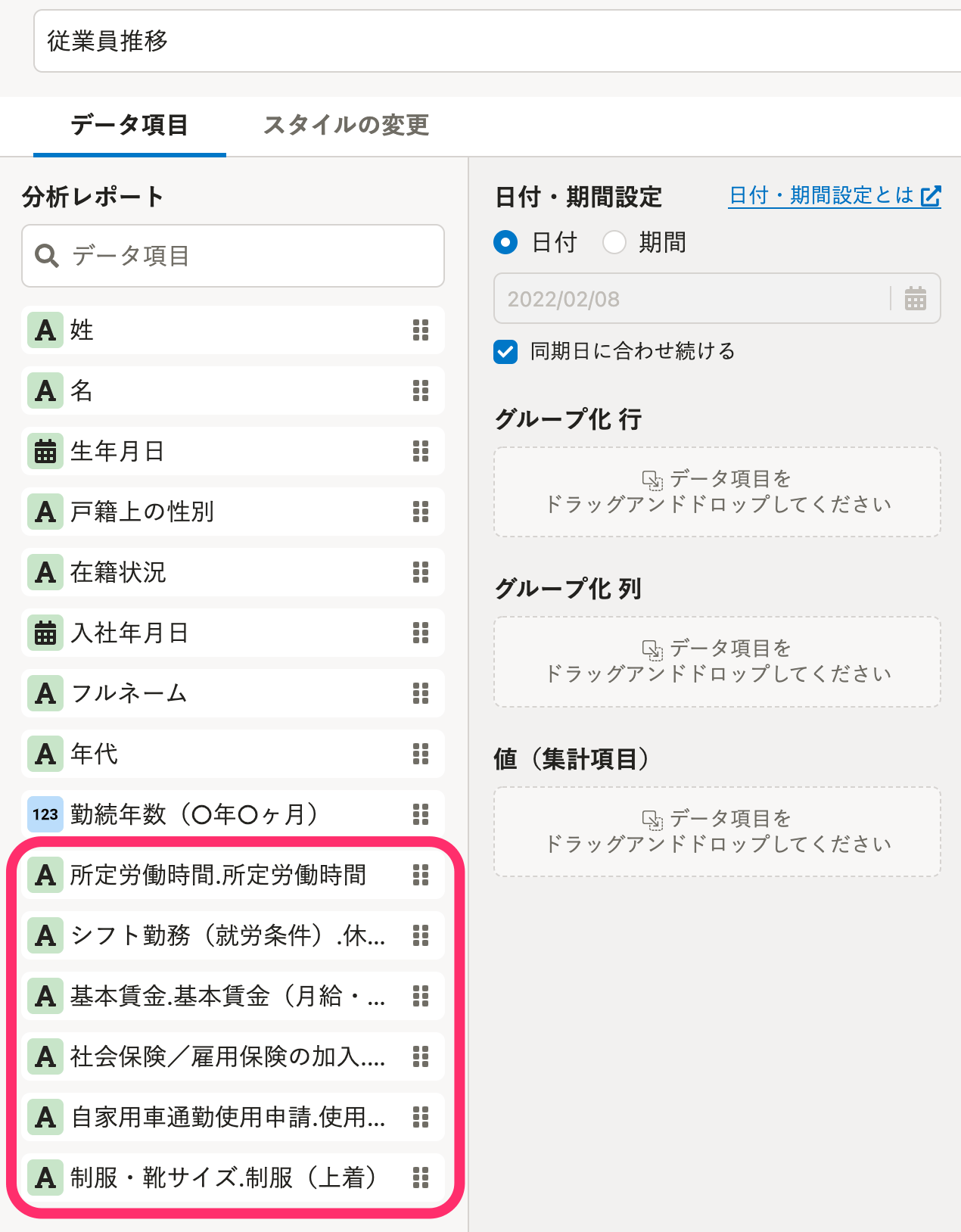
Task: Select the 期間 radio button
Action: tap(614, 242)
